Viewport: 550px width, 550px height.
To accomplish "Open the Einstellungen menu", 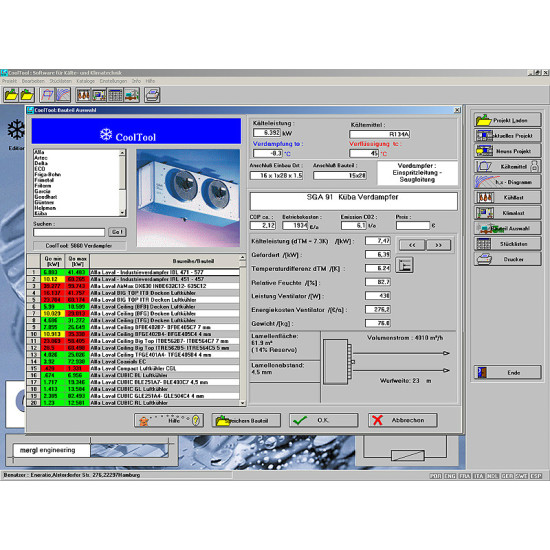I will [113, 81].
